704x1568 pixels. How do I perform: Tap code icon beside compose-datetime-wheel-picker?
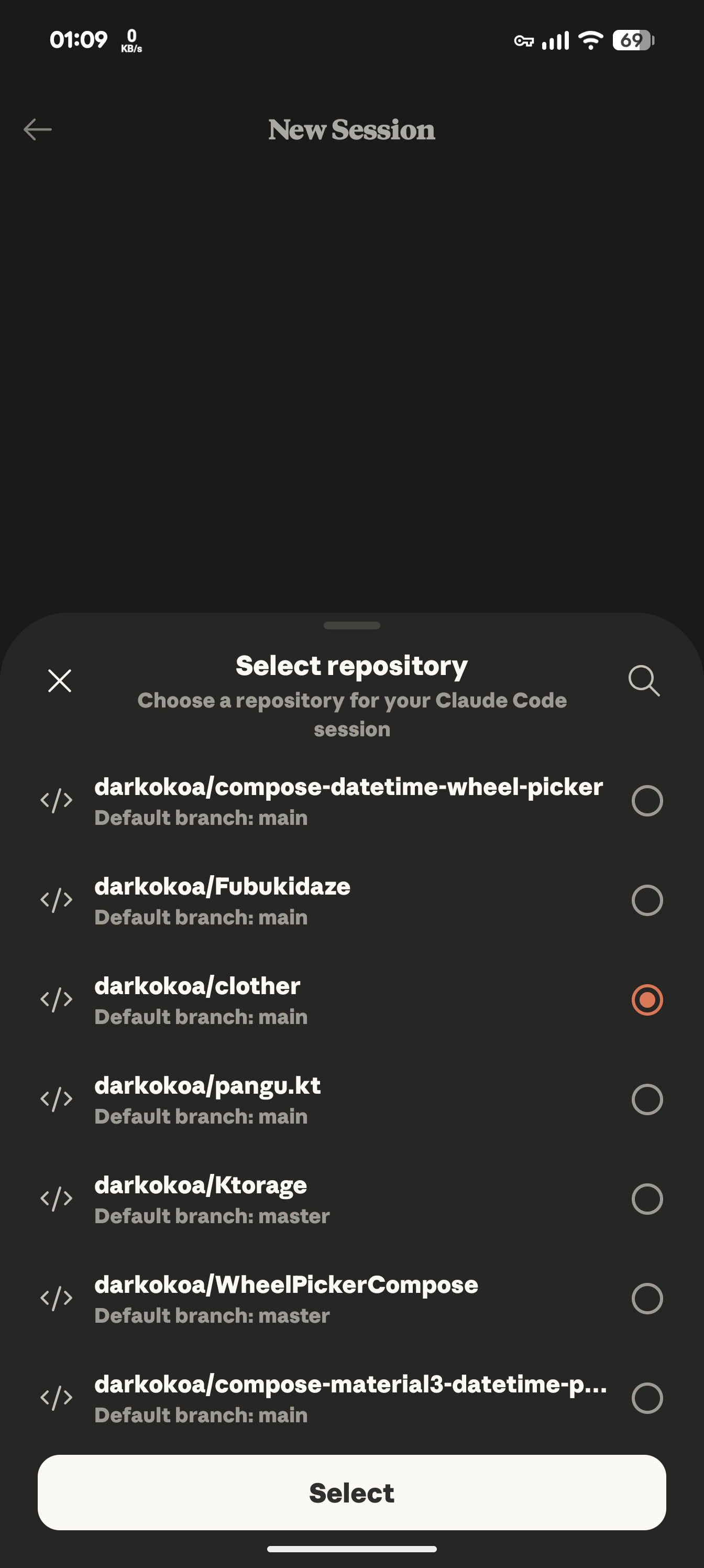tap(57, 800)
